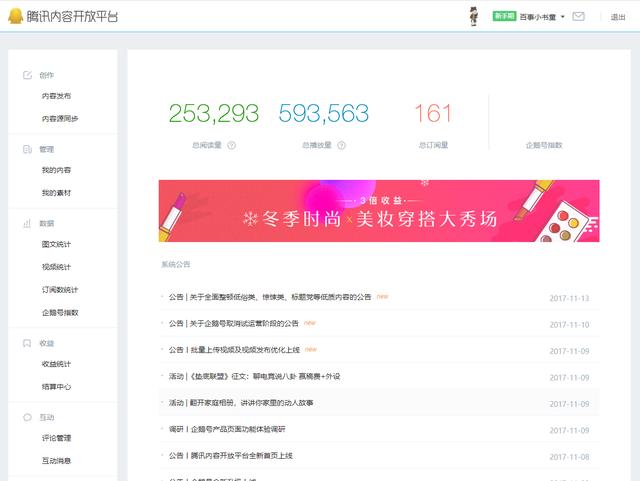Click the help icon next to 总播放量

(341, 145)
